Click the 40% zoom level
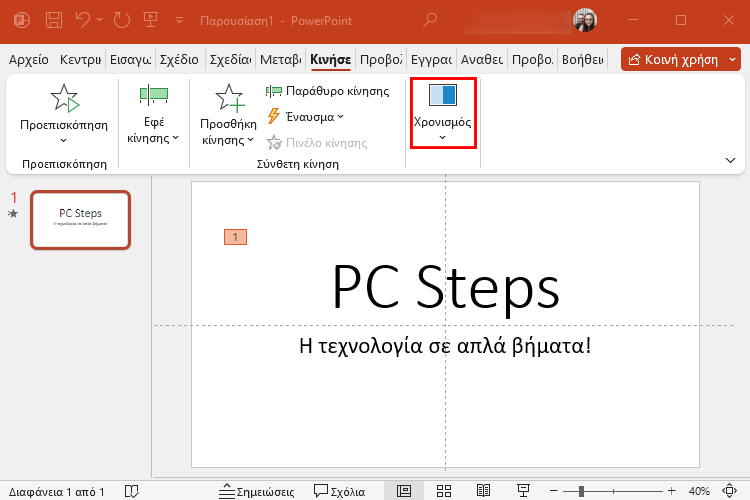 pos(699,491)
